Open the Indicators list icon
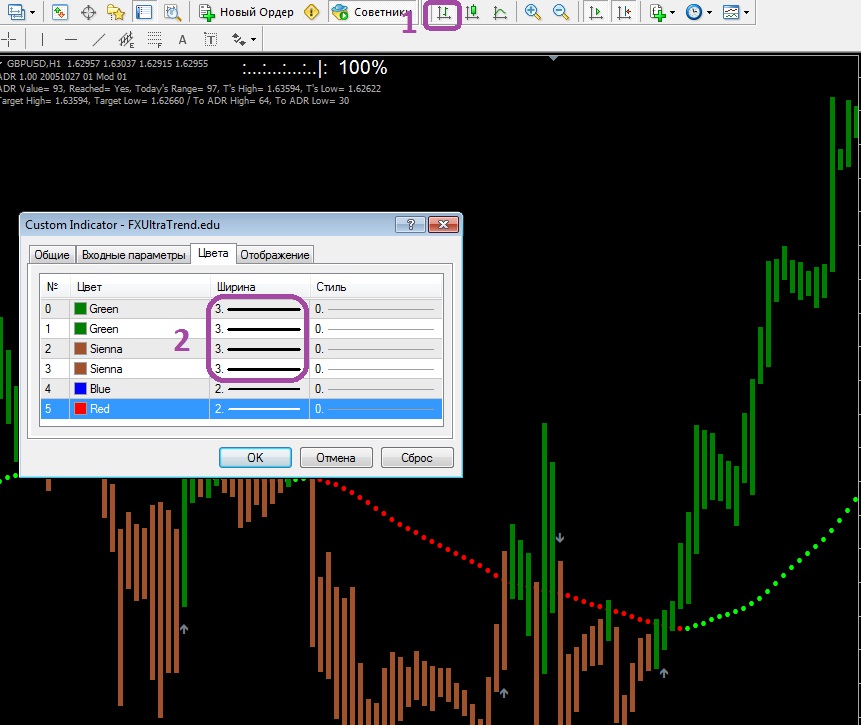 (657, 12)
